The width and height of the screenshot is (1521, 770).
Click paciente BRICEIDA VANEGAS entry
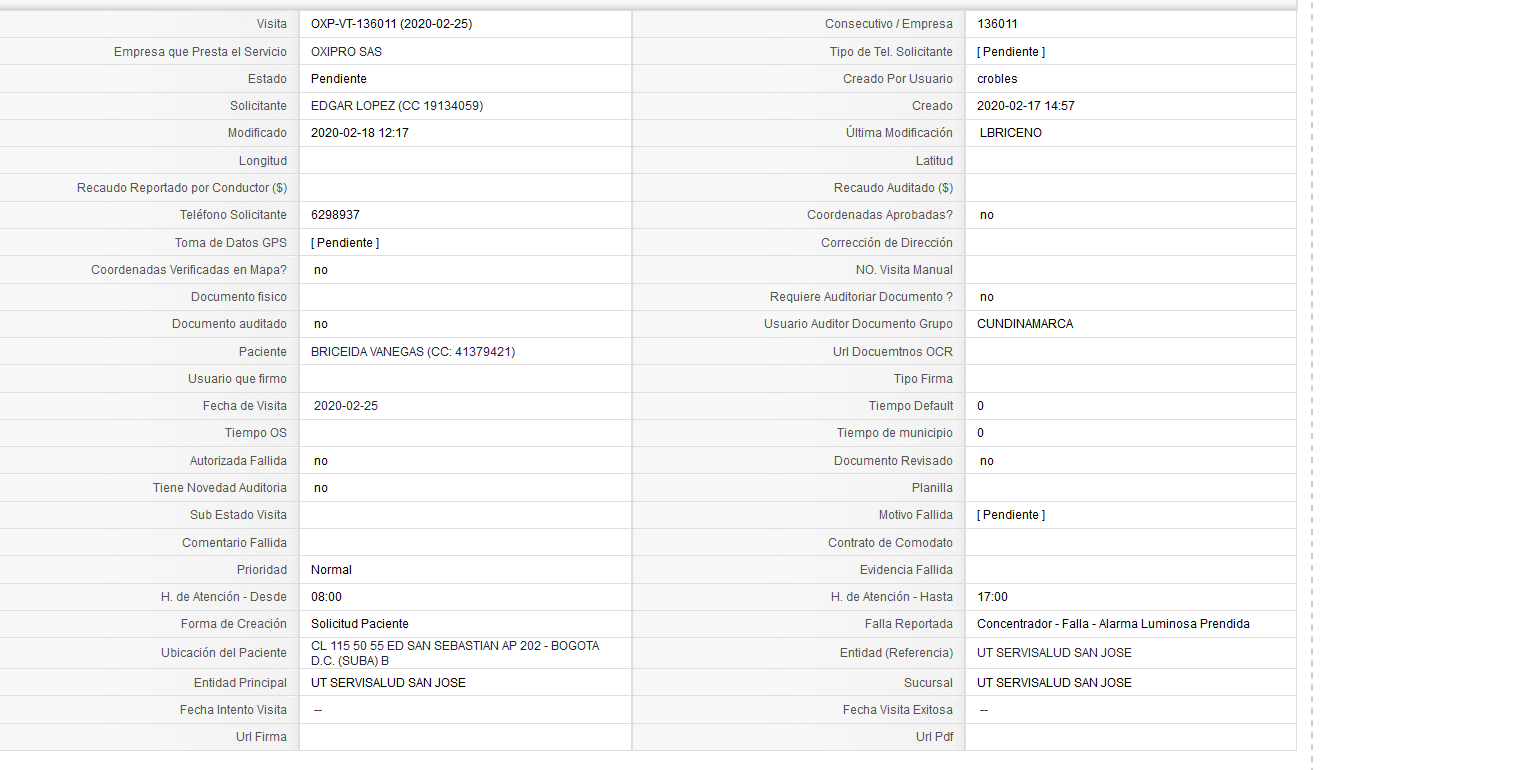tap(413, 352)
